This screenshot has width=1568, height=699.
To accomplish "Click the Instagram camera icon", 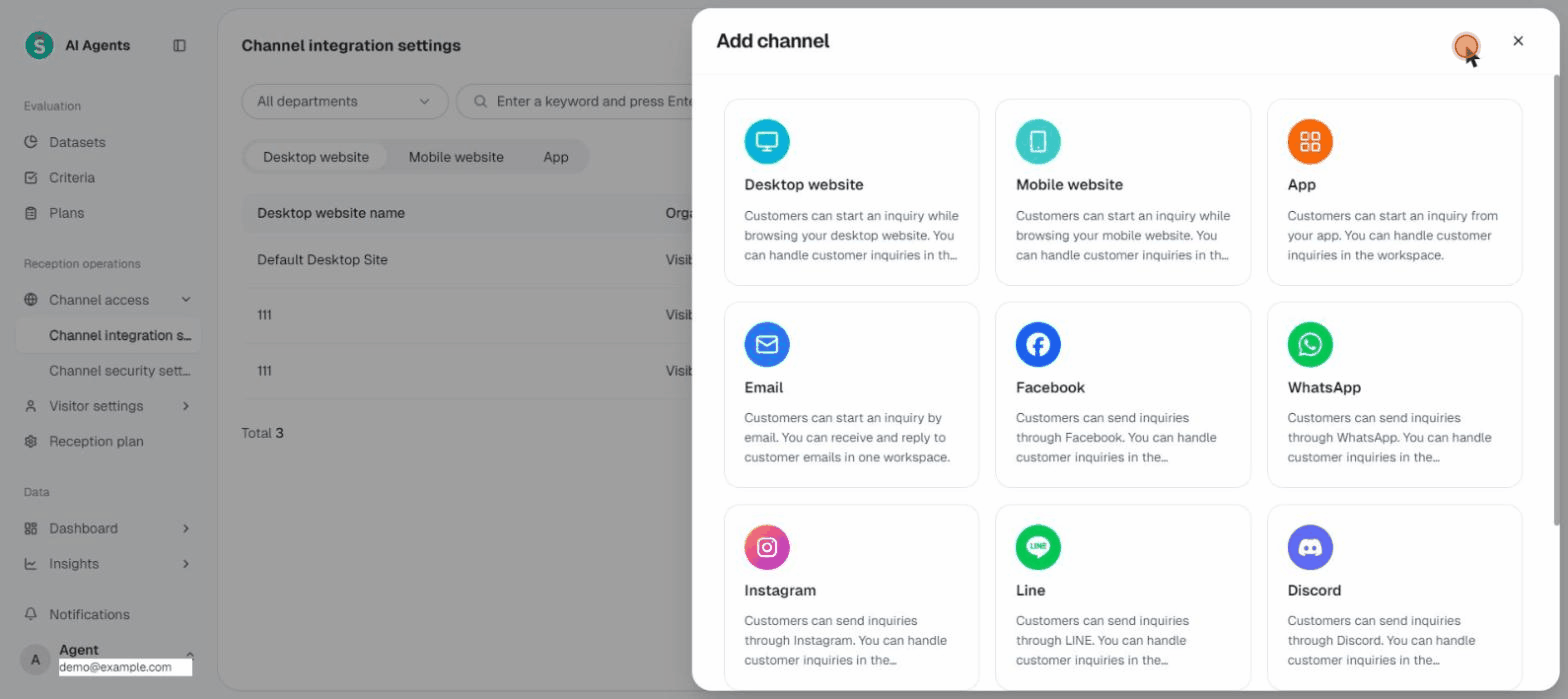I will click(767, 547).
